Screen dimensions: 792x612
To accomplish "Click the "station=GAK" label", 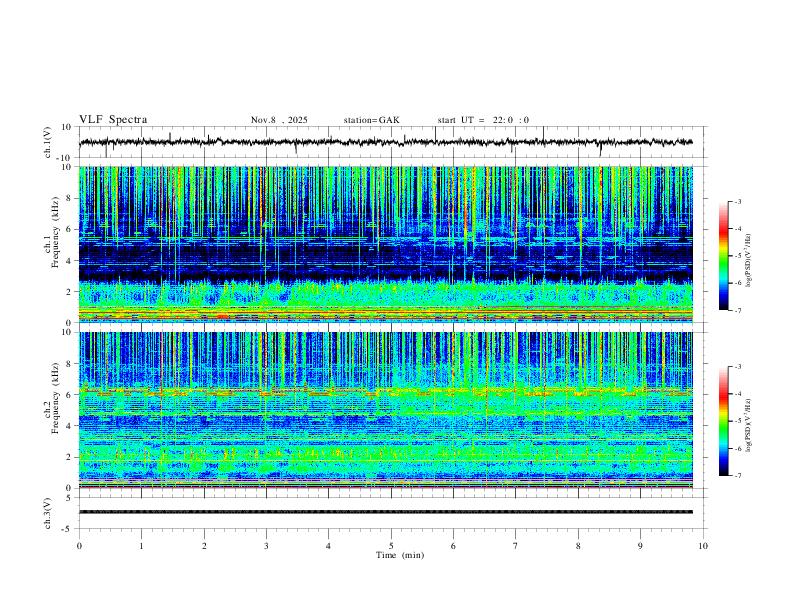I will coord(371,120).
